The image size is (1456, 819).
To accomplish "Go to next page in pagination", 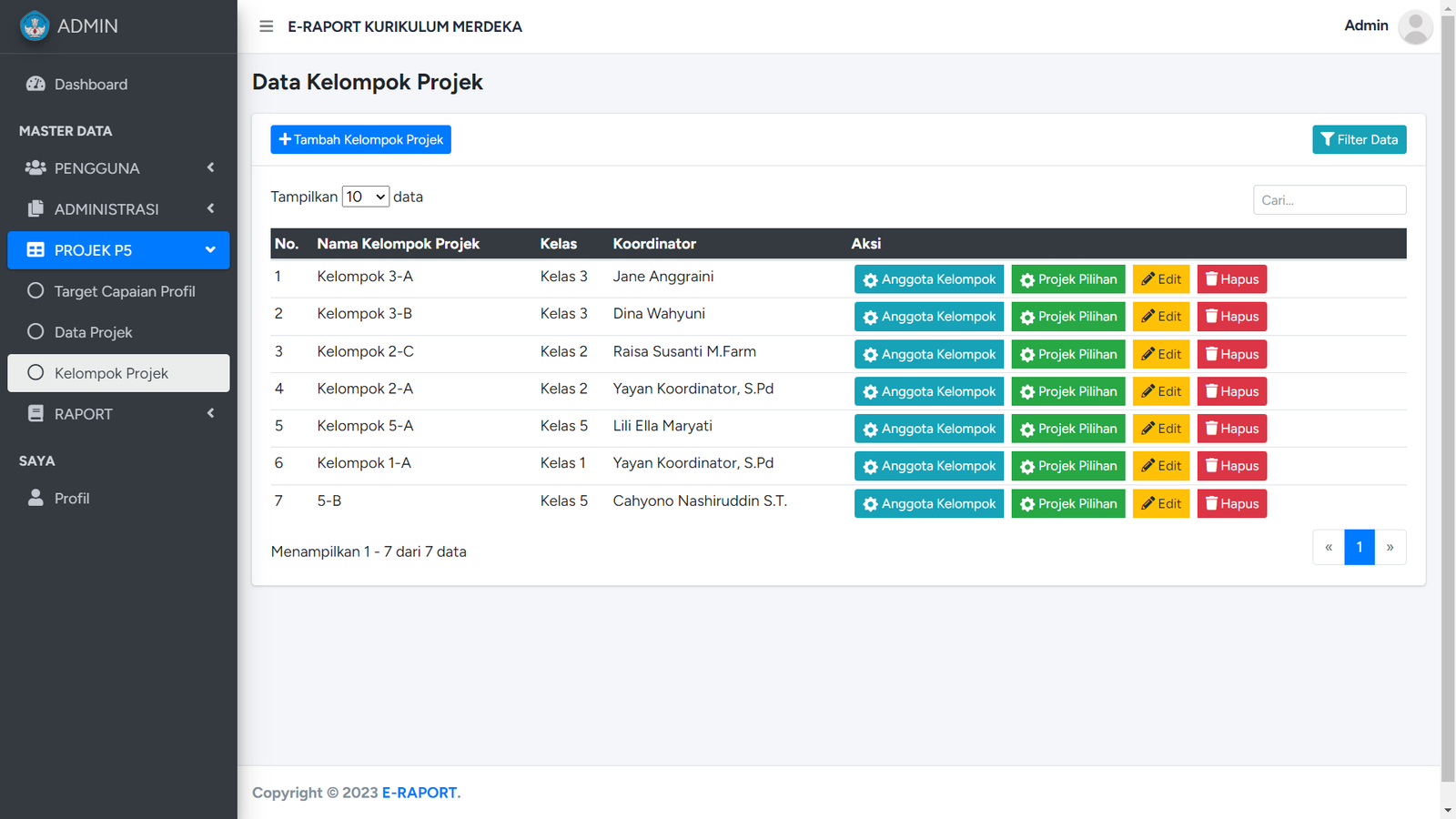I will (1390, 547).
